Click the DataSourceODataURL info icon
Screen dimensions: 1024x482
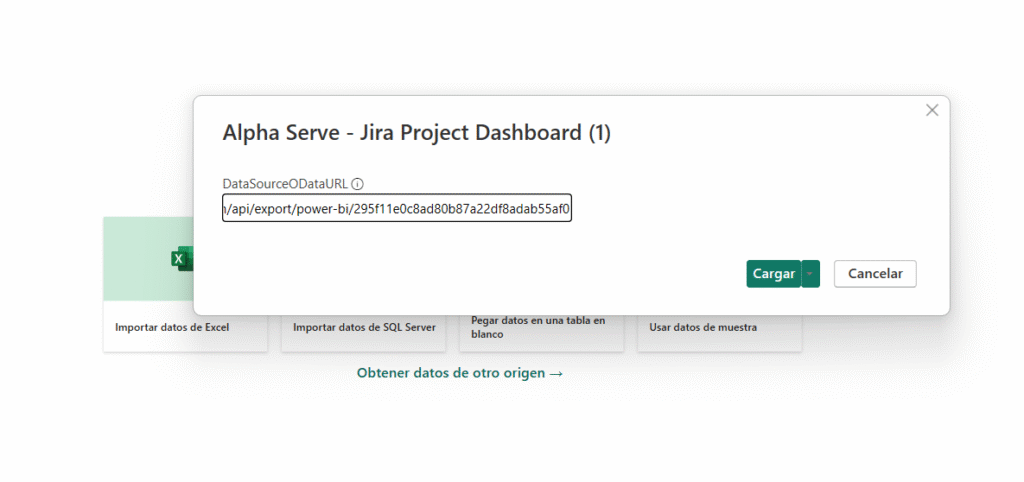pyautogui.click(x=357, y=184)
